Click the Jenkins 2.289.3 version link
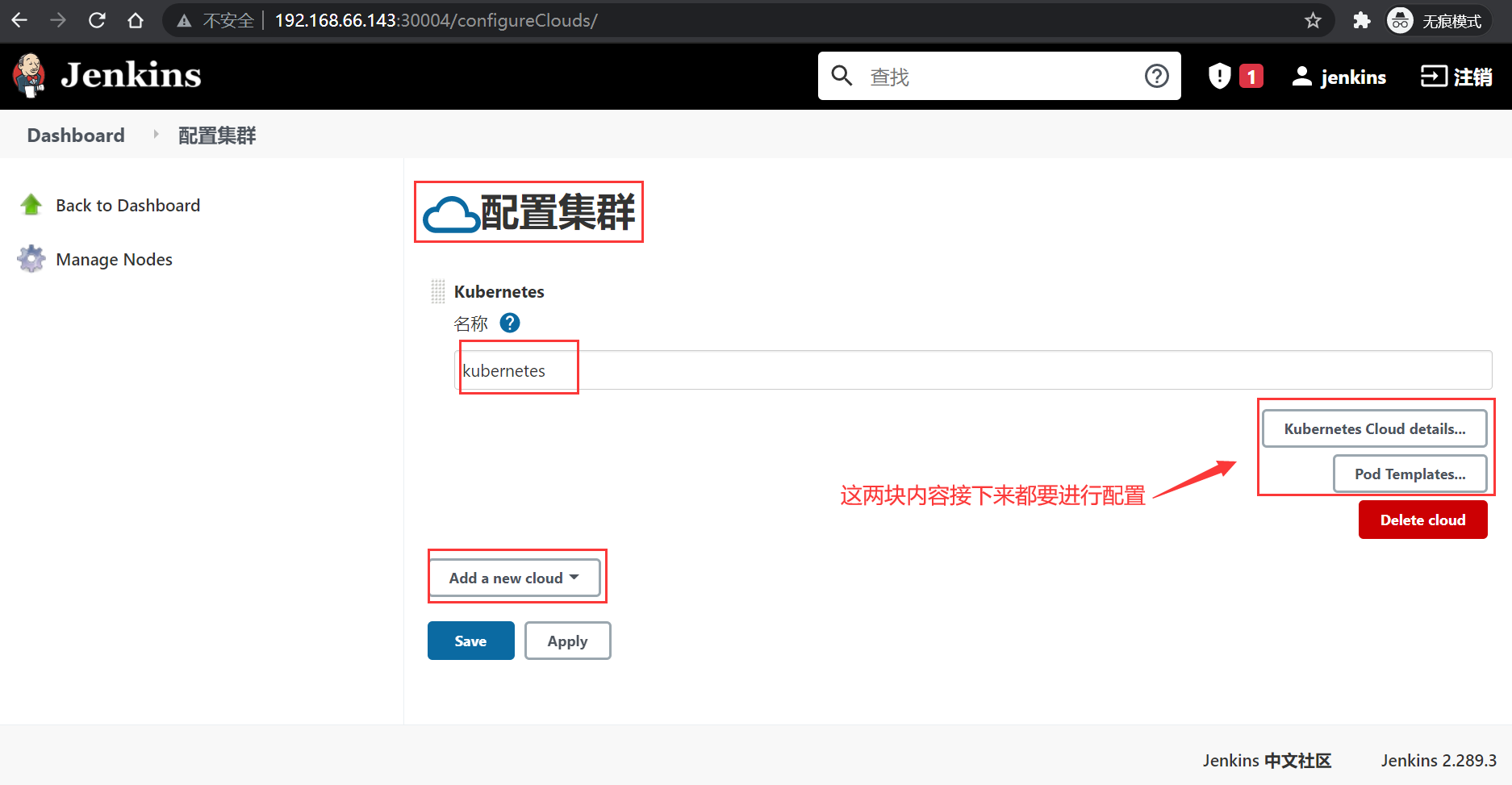This screenshot has height=785, width=1512. click(1439, 760)
